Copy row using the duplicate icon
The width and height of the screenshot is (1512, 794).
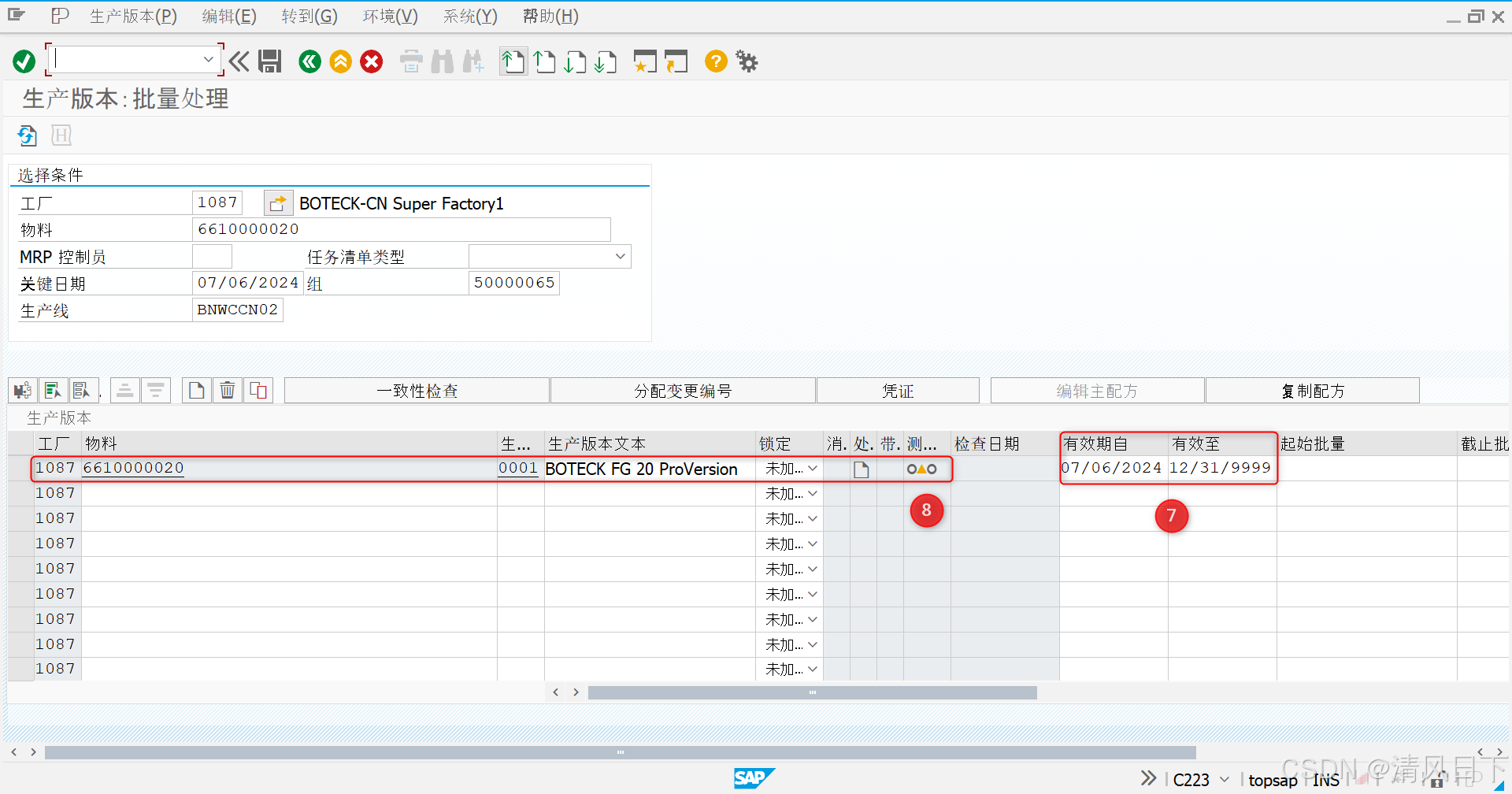[258, 390]
